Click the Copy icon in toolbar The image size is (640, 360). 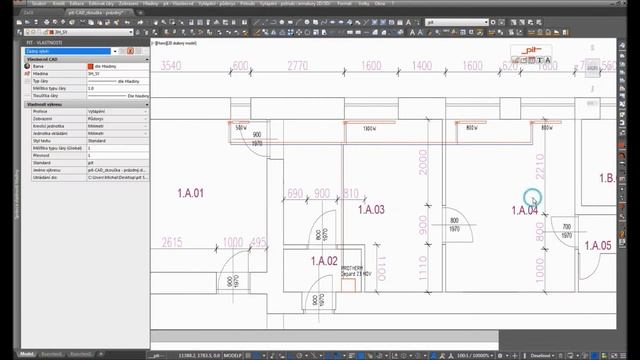coord(91,22)
